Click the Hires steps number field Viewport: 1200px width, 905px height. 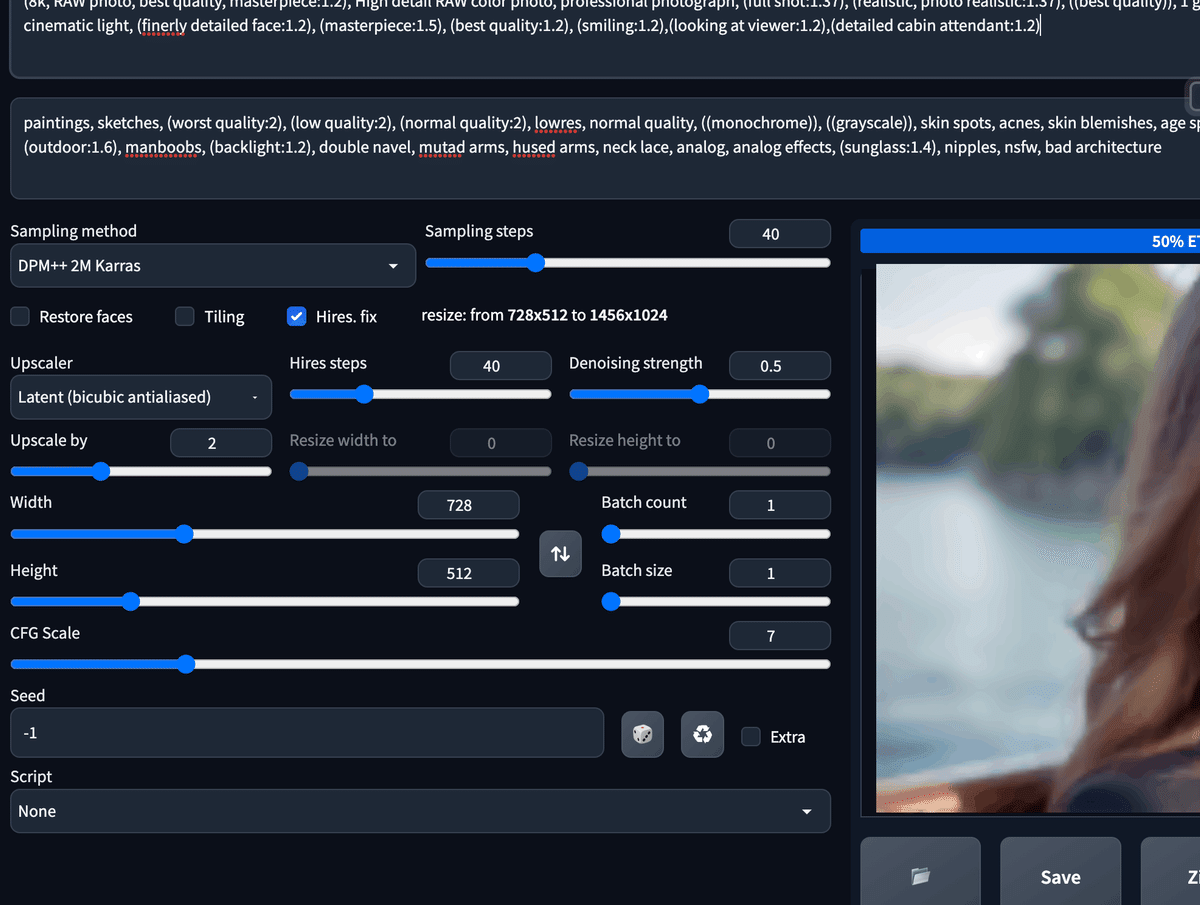point(501,366)
